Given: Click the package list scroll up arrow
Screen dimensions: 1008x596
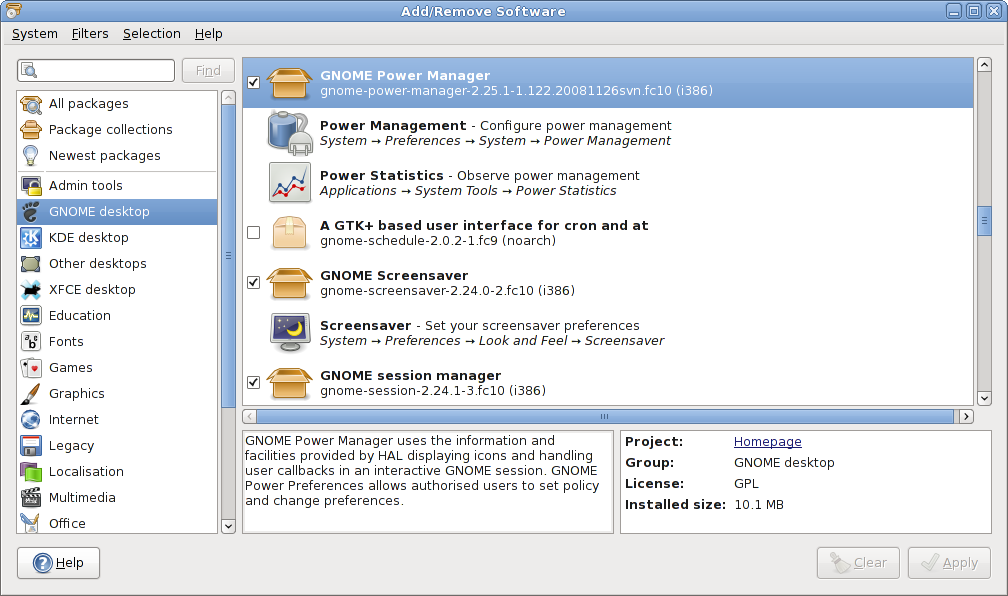Looking at the screenshot, I should (x=984, y=64).
